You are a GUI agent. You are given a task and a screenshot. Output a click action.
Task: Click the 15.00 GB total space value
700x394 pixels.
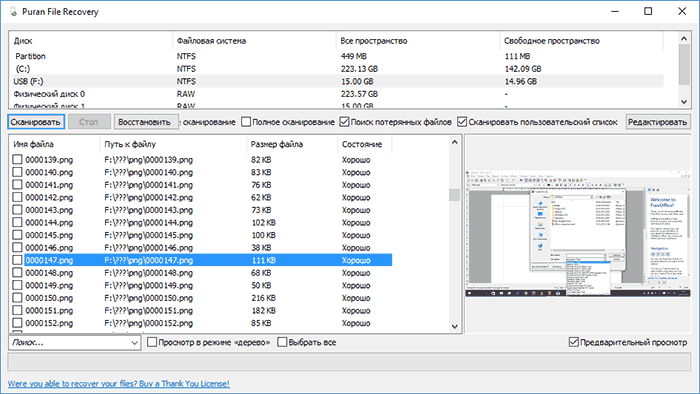point(357,81)
